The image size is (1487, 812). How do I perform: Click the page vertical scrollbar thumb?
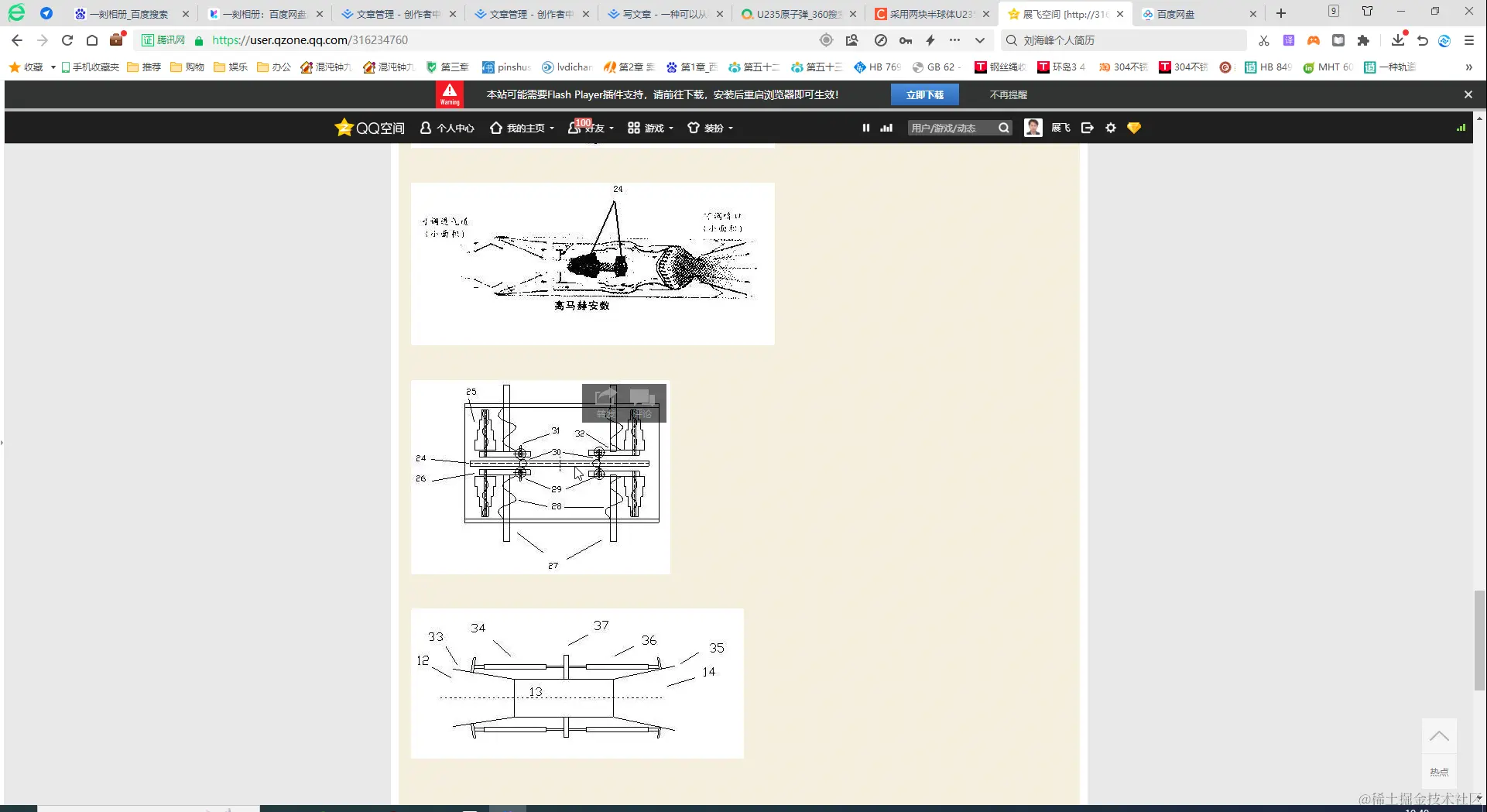tap(1479, 639)
